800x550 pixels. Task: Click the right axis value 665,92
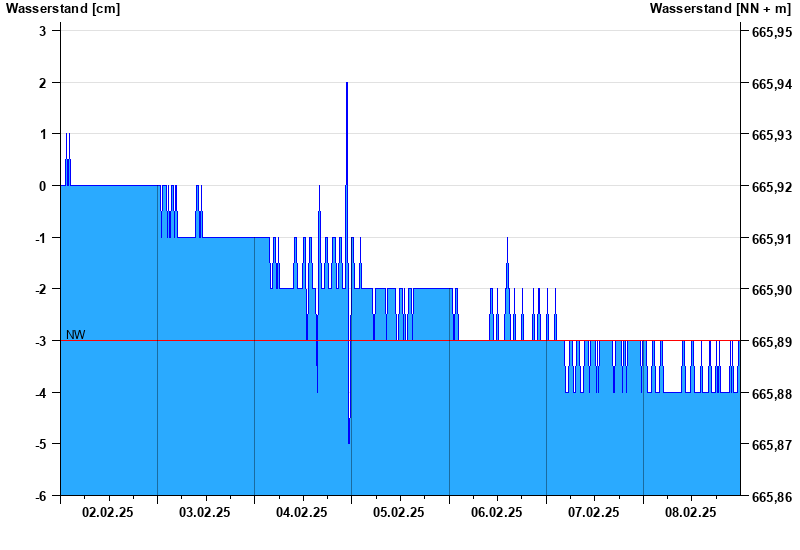772,187
